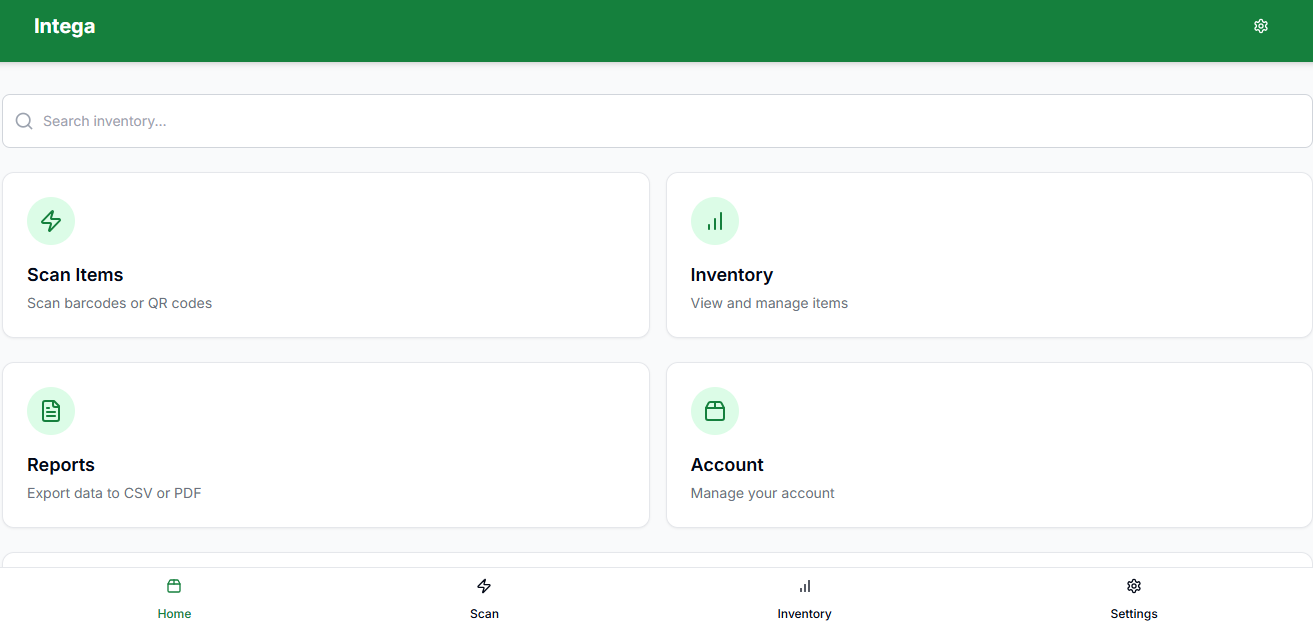Focus the Search inventory input field
This screenshot has width=1313, height=626.
point(660,121)
